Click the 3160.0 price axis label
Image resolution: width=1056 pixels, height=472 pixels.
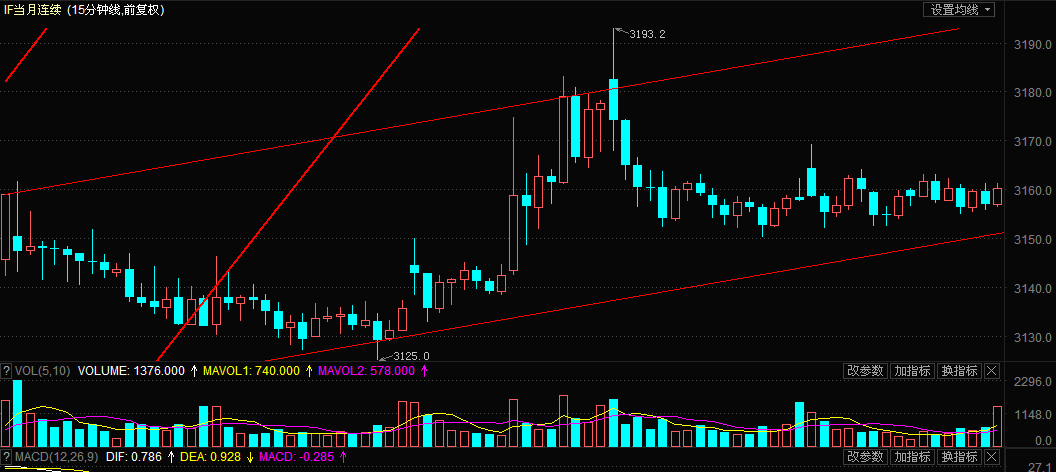pos(1032,190)
